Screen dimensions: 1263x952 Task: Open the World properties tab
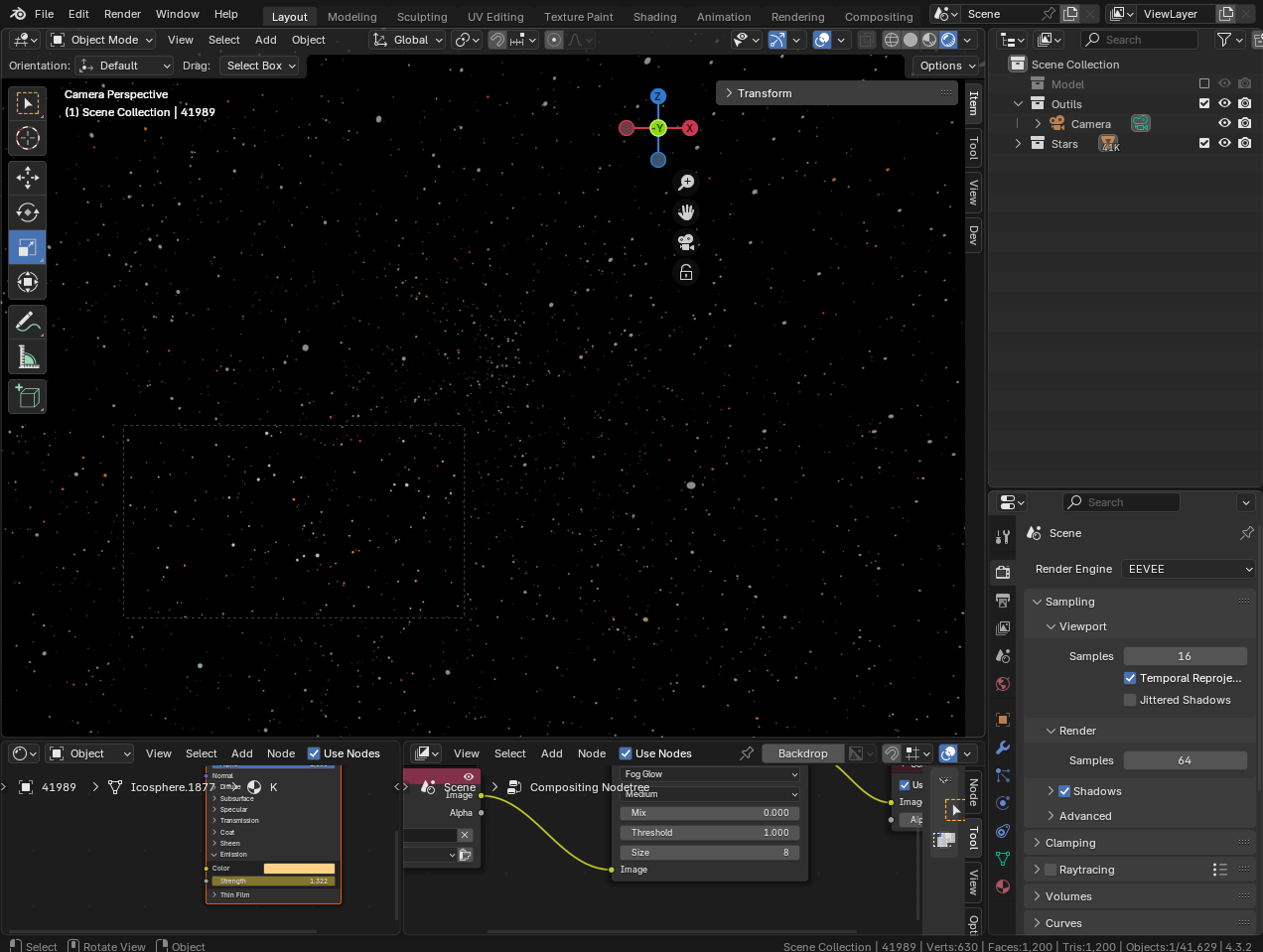pos(1002,684)
